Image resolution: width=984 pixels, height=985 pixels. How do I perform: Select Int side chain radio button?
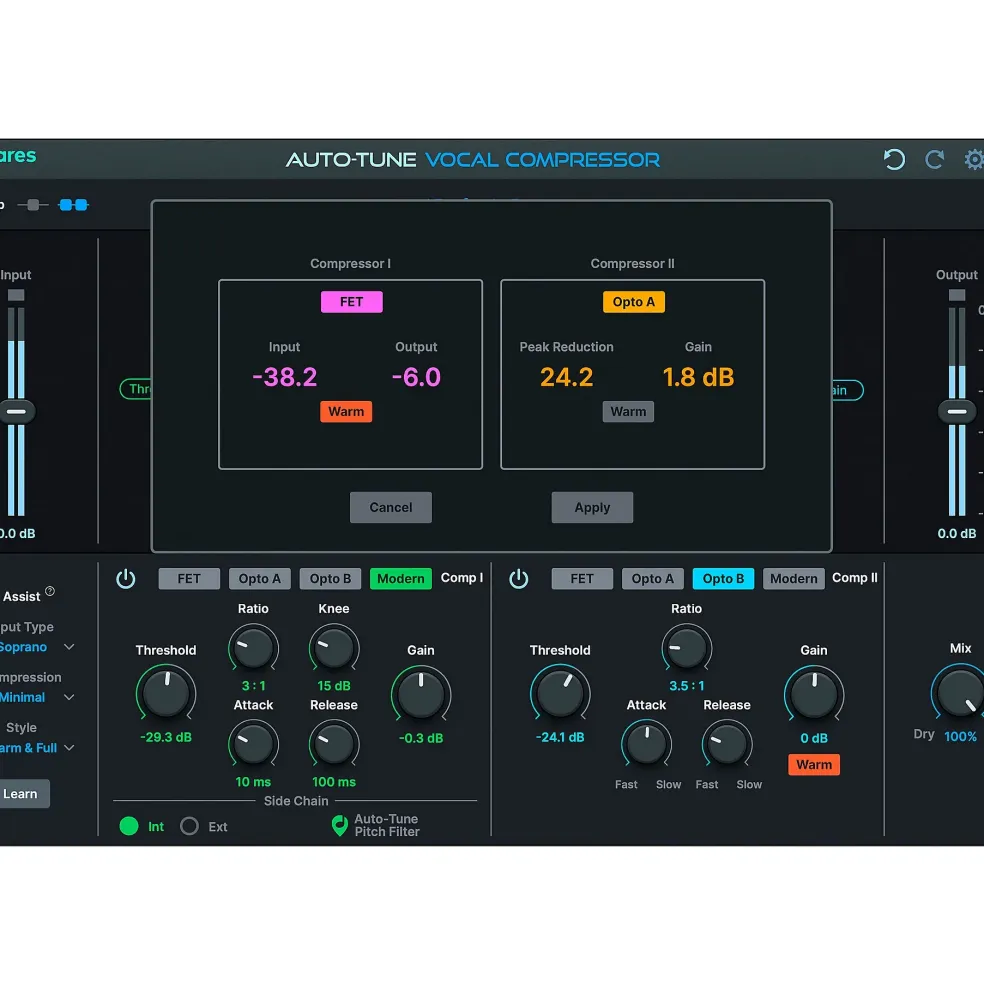click(x=129, y=826)
